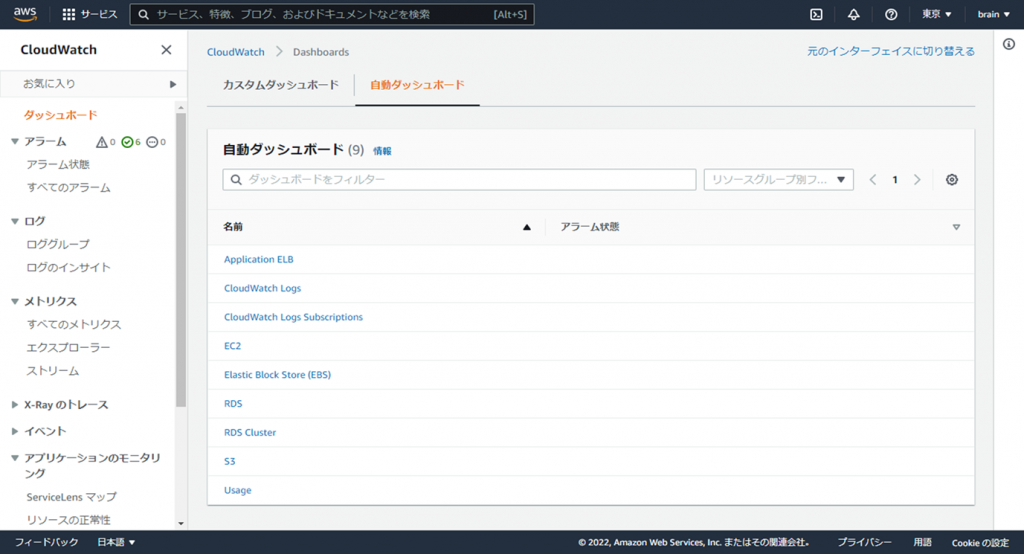1024x554 pixels.
Task: Go to the previous page arrow
Action: coord(872,180)
